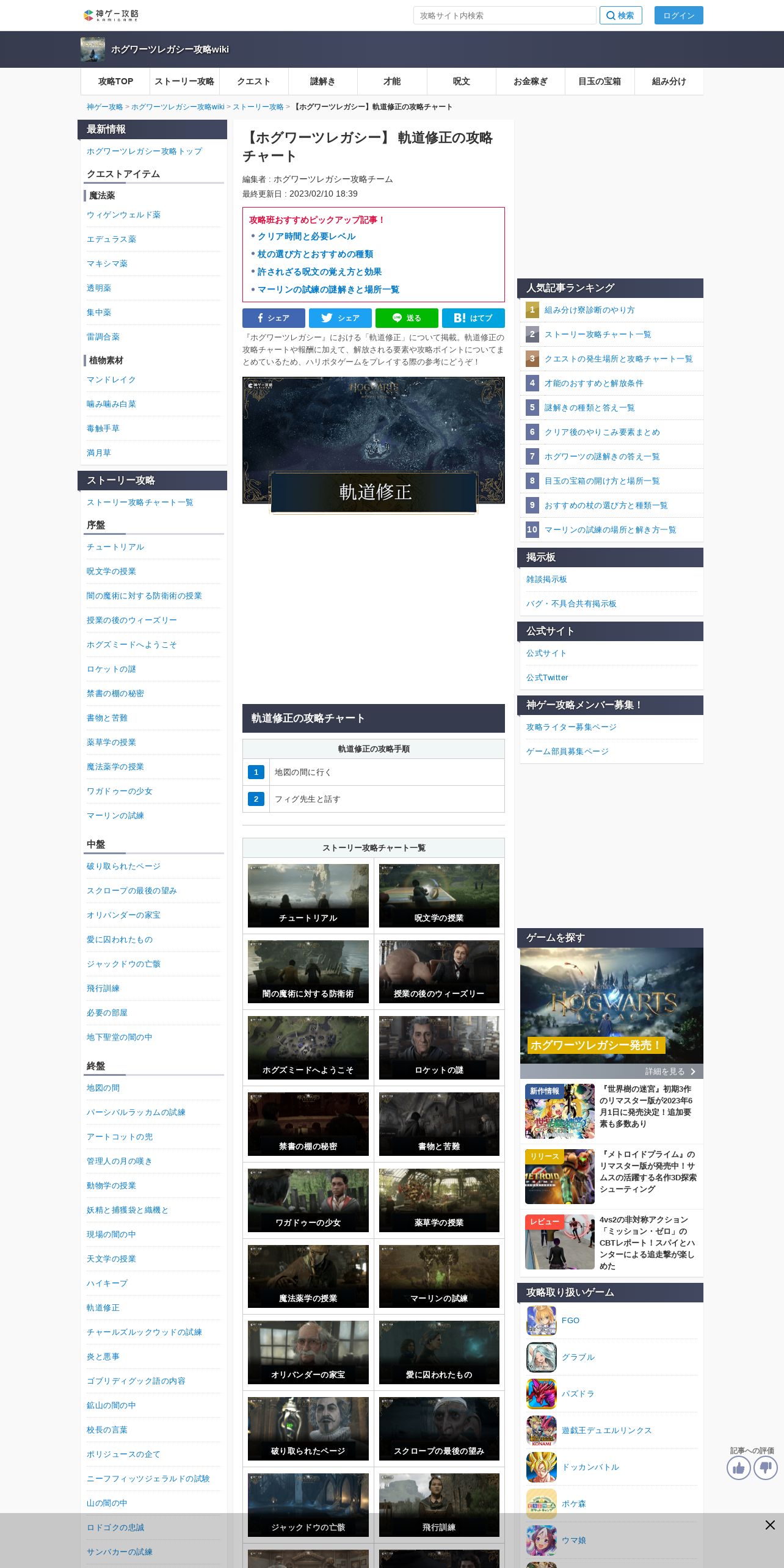Open the マーリンの試練 chart thumbnail
This screenshot has width=784, height=1568.
[x=439, y=1276]
